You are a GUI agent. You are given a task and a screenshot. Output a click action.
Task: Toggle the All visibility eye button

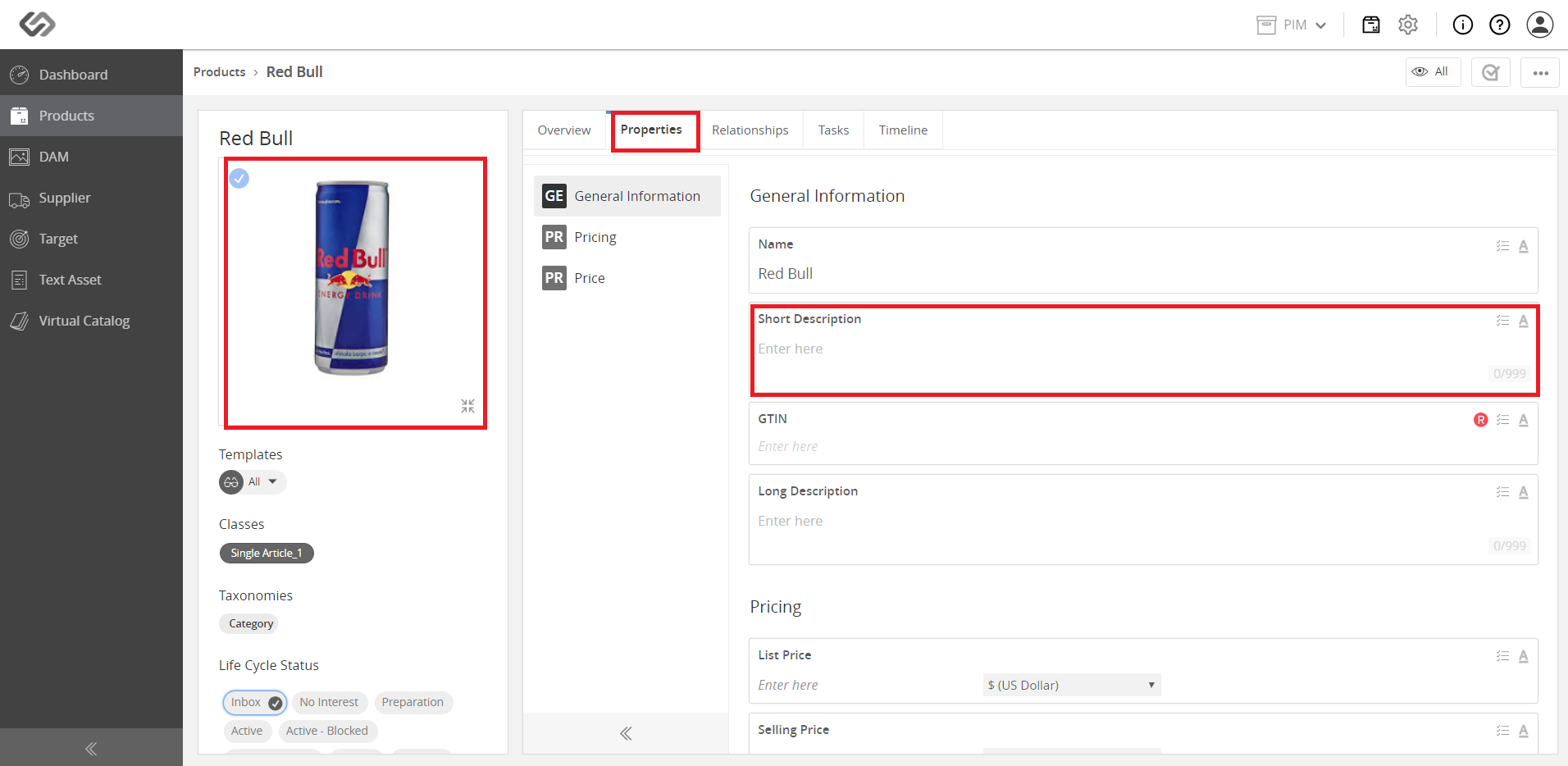pos(1433,72)
